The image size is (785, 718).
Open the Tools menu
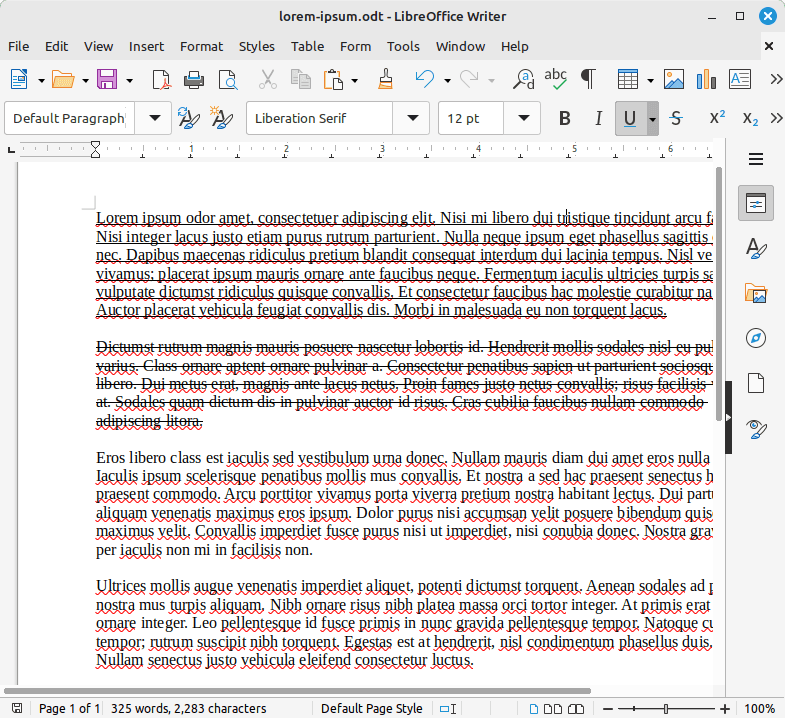tap(403, 47)
